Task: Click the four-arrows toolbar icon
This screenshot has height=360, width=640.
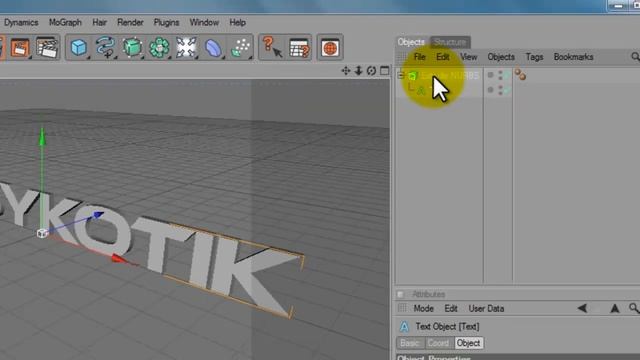Action: click(x=186, y=48)
